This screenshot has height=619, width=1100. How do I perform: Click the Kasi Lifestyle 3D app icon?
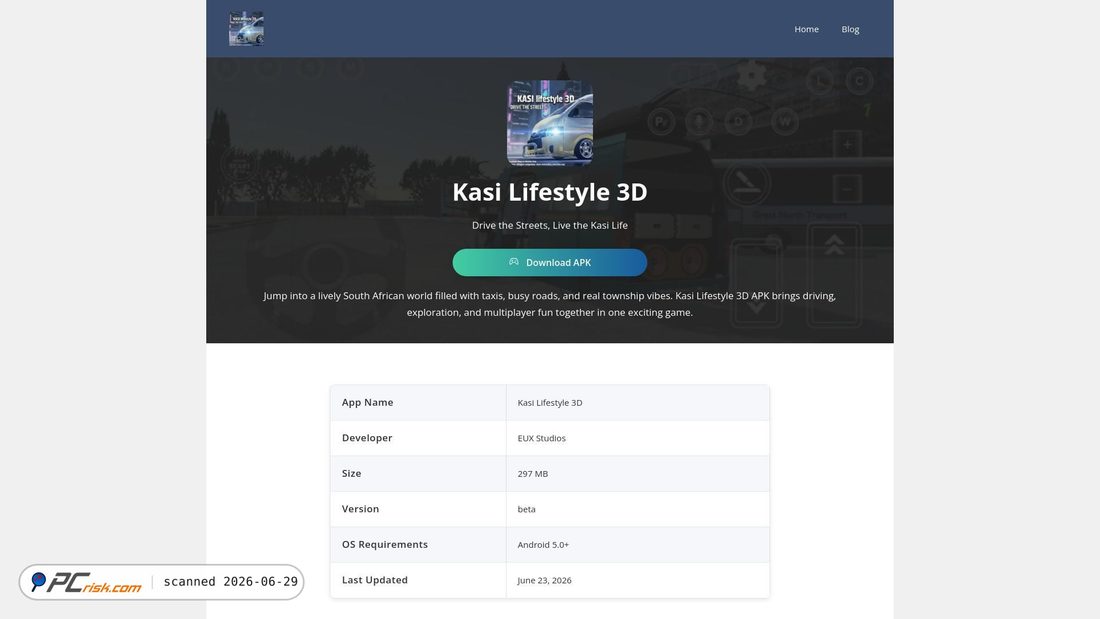550,123
